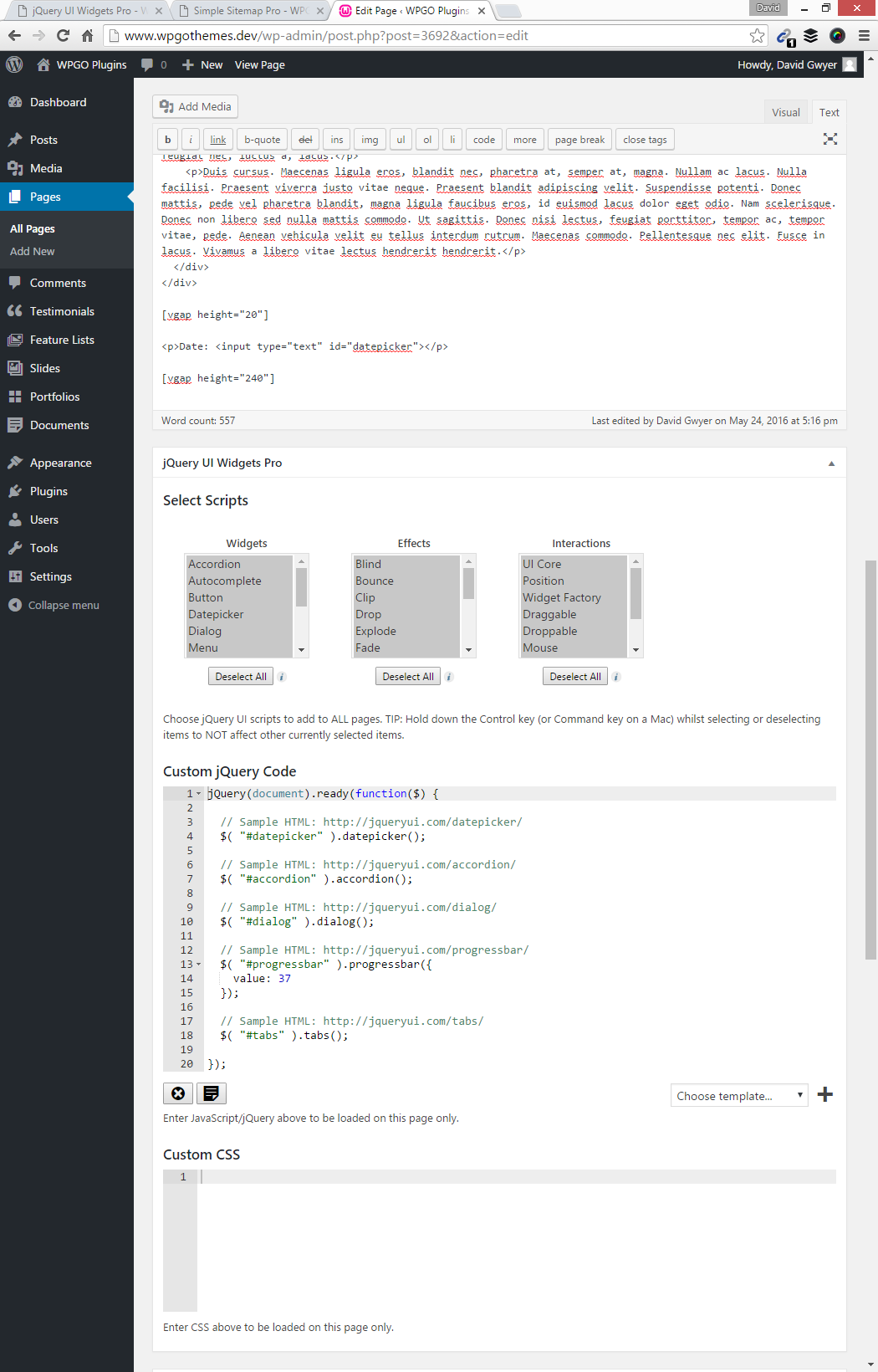Click the Add Media button
This screenshot has height=1372, width=878.
tap(196, 106)
